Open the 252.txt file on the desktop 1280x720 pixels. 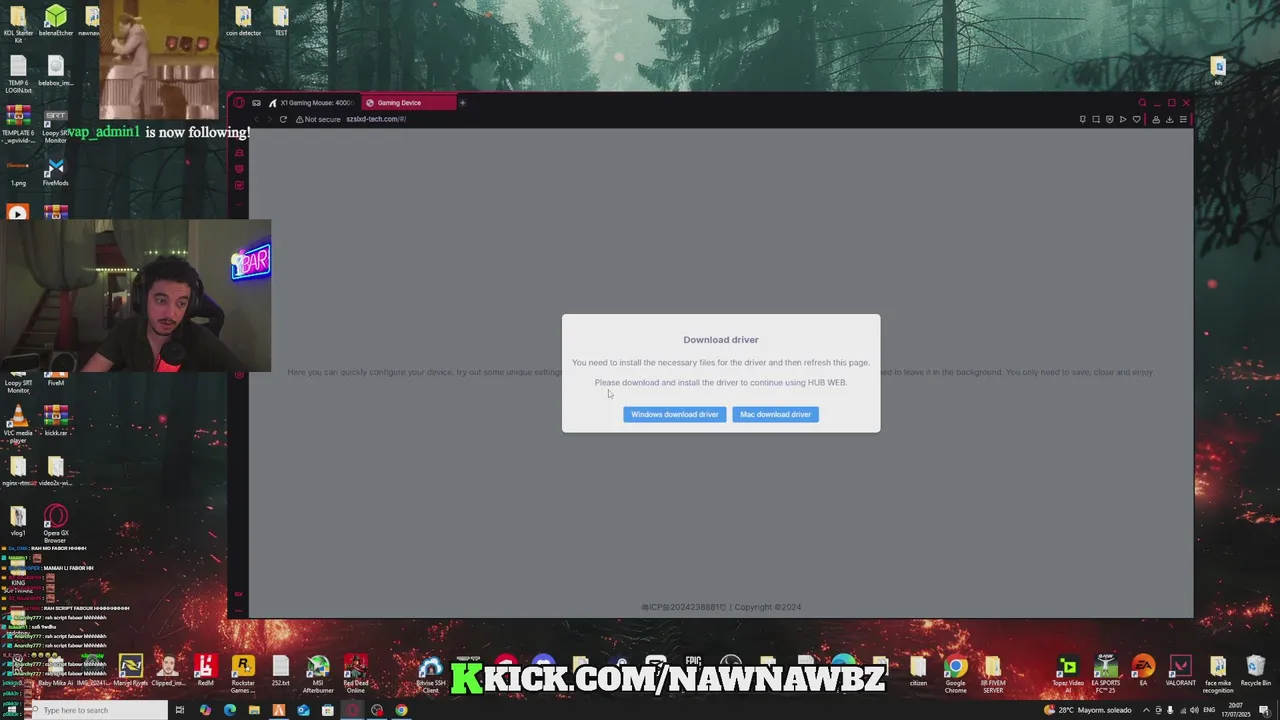(281, 672)
